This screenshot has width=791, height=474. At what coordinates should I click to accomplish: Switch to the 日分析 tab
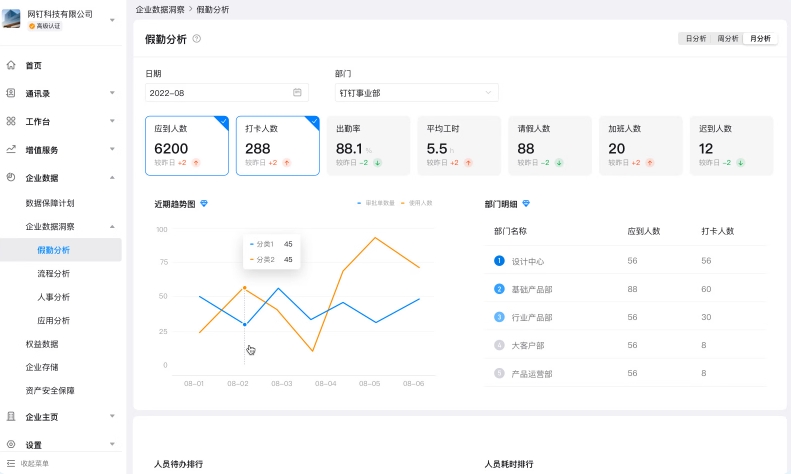click(694, 39)
